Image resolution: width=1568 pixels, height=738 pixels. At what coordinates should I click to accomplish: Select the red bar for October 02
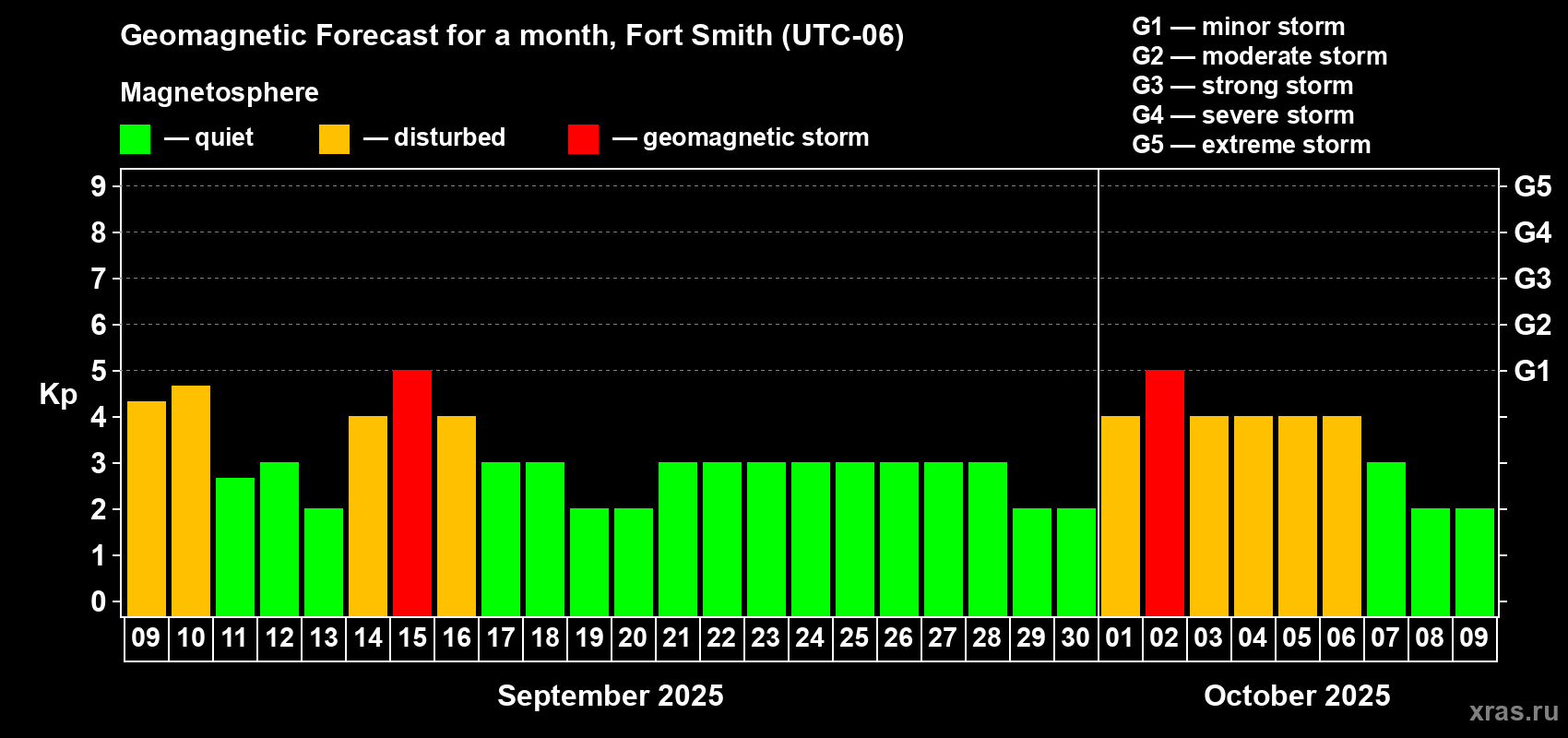click(x=1165, y=493)
